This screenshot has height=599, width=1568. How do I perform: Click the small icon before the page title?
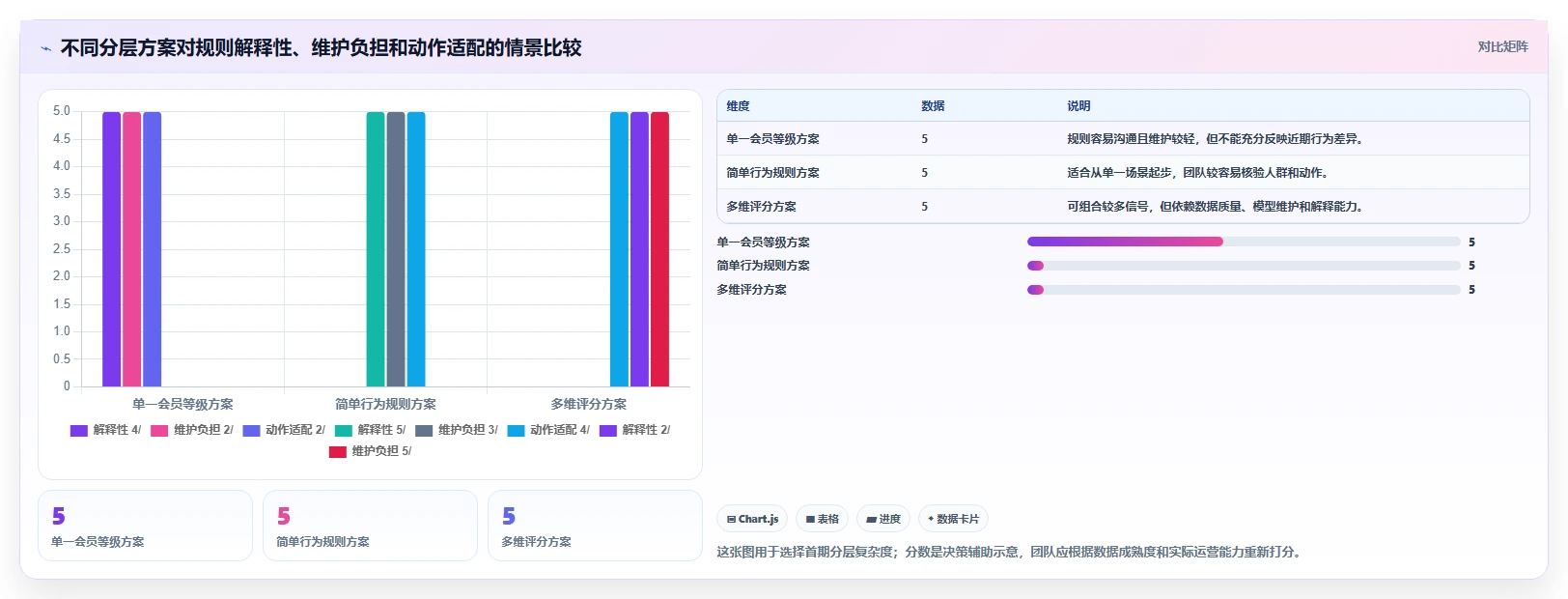click(45, 48)
